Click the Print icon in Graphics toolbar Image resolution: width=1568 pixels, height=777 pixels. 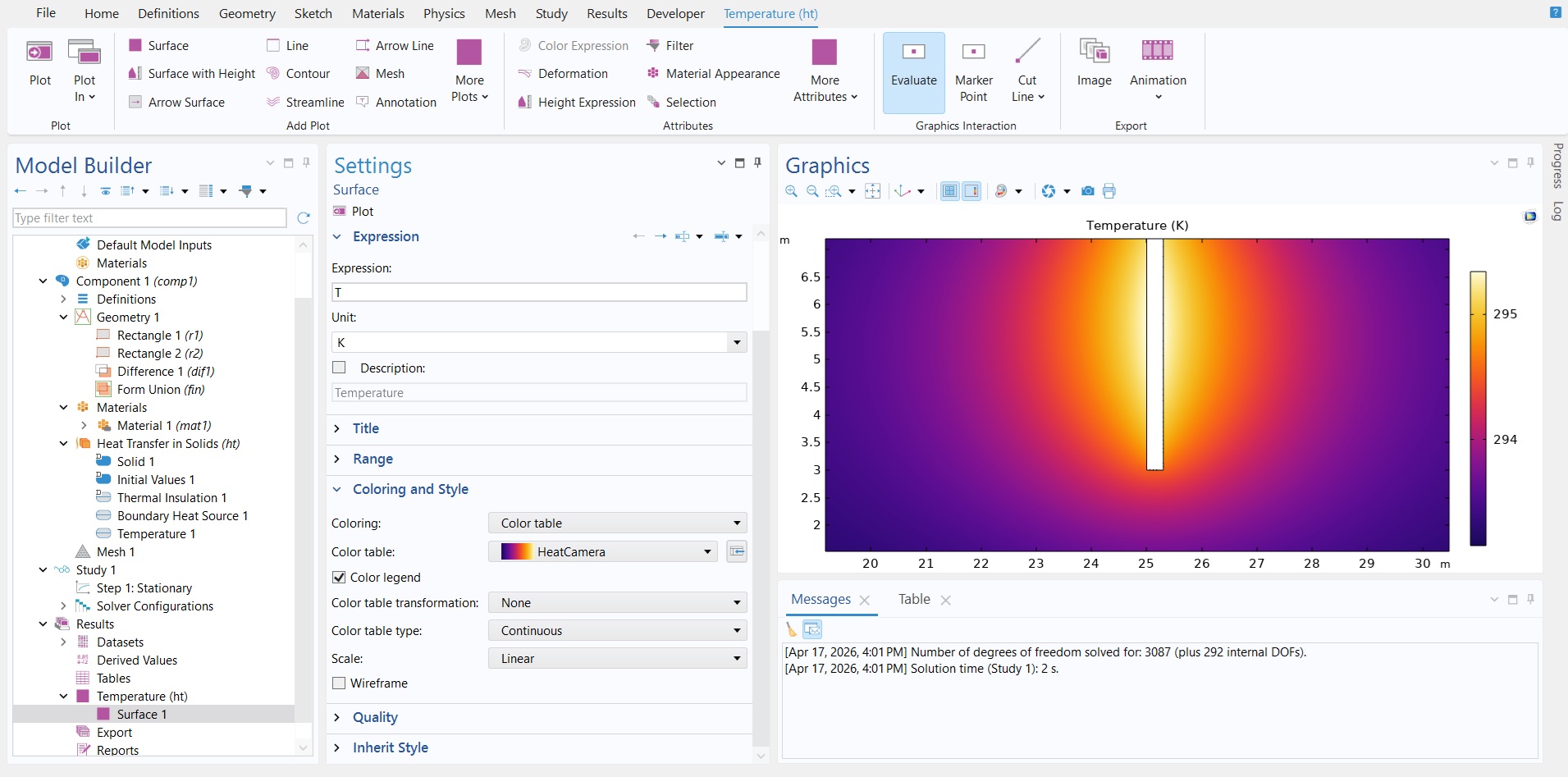click(1109, 191)
